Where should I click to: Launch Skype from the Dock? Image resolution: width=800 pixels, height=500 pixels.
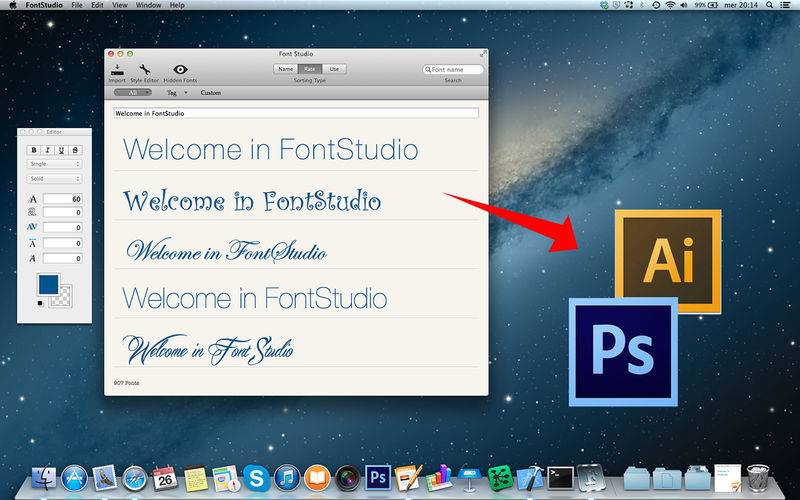point(256,479)
